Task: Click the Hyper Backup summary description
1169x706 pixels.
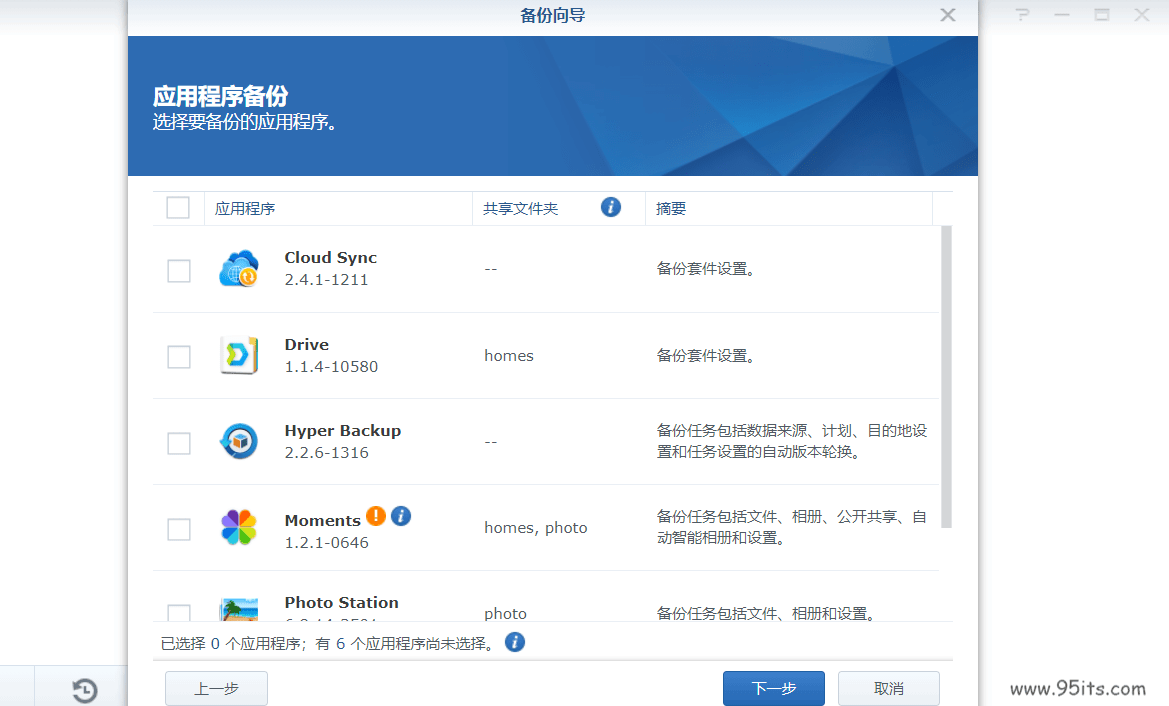Action: (791, 441)
